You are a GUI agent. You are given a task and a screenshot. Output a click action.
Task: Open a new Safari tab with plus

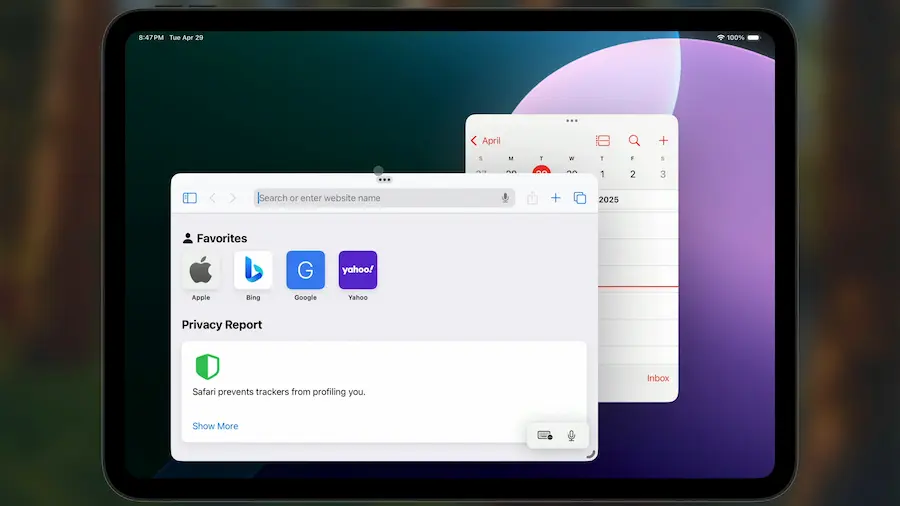click(x=556, y=198)
